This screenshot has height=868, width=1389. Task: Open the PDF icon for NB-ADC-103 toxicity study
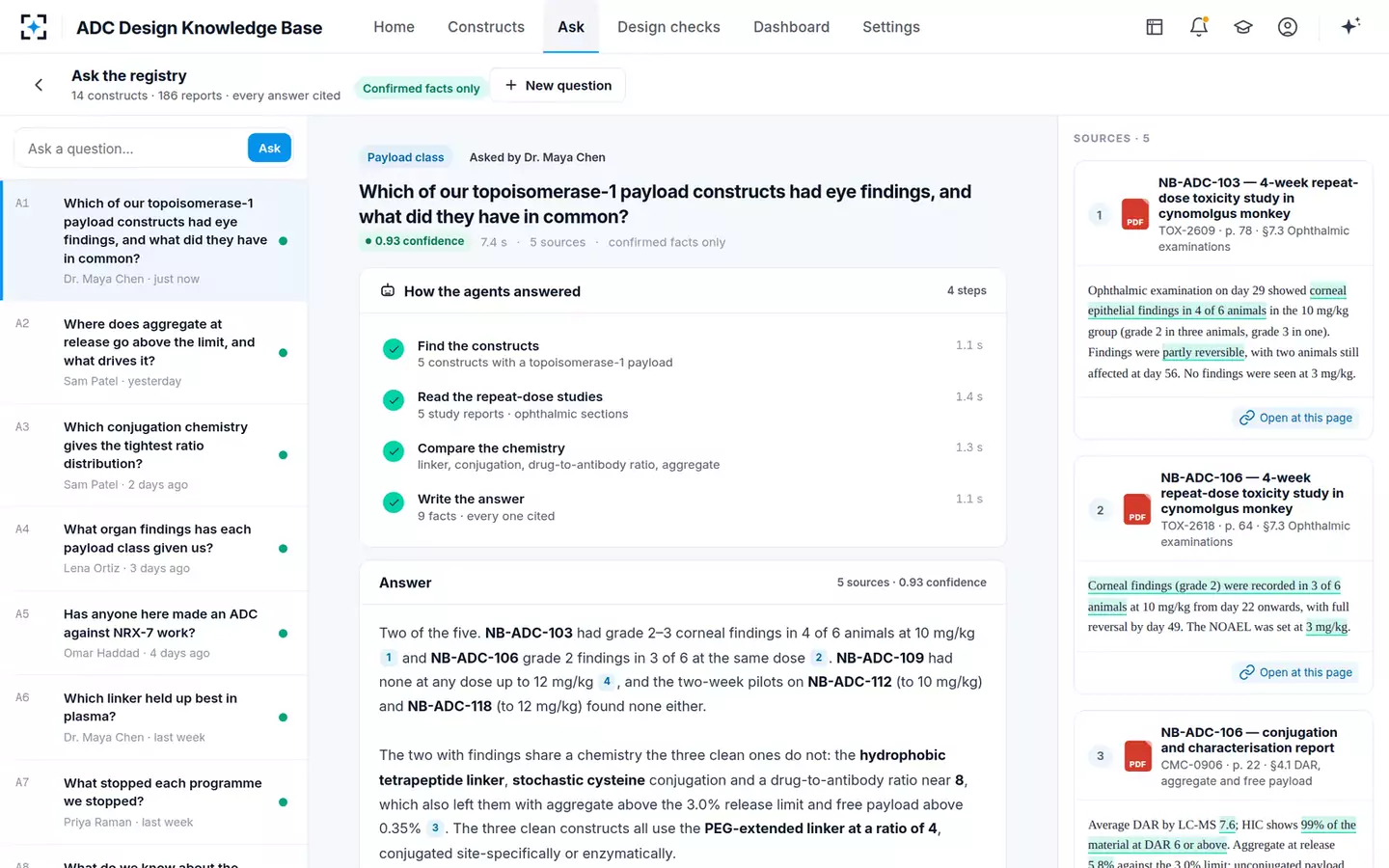pos(1135,214)
